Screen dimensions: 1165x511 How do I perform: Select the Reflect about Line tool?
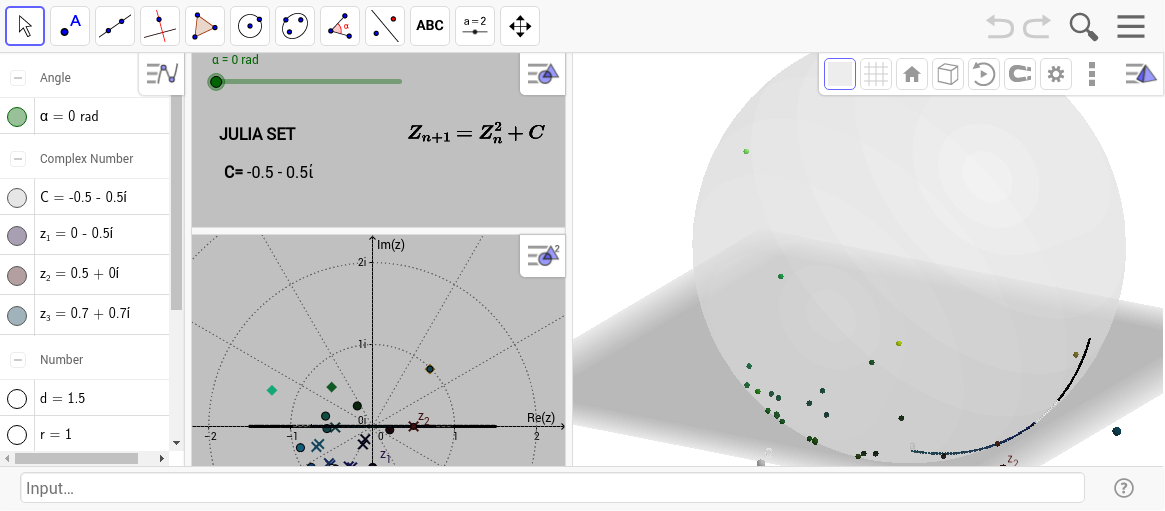[x=385, y=26]
